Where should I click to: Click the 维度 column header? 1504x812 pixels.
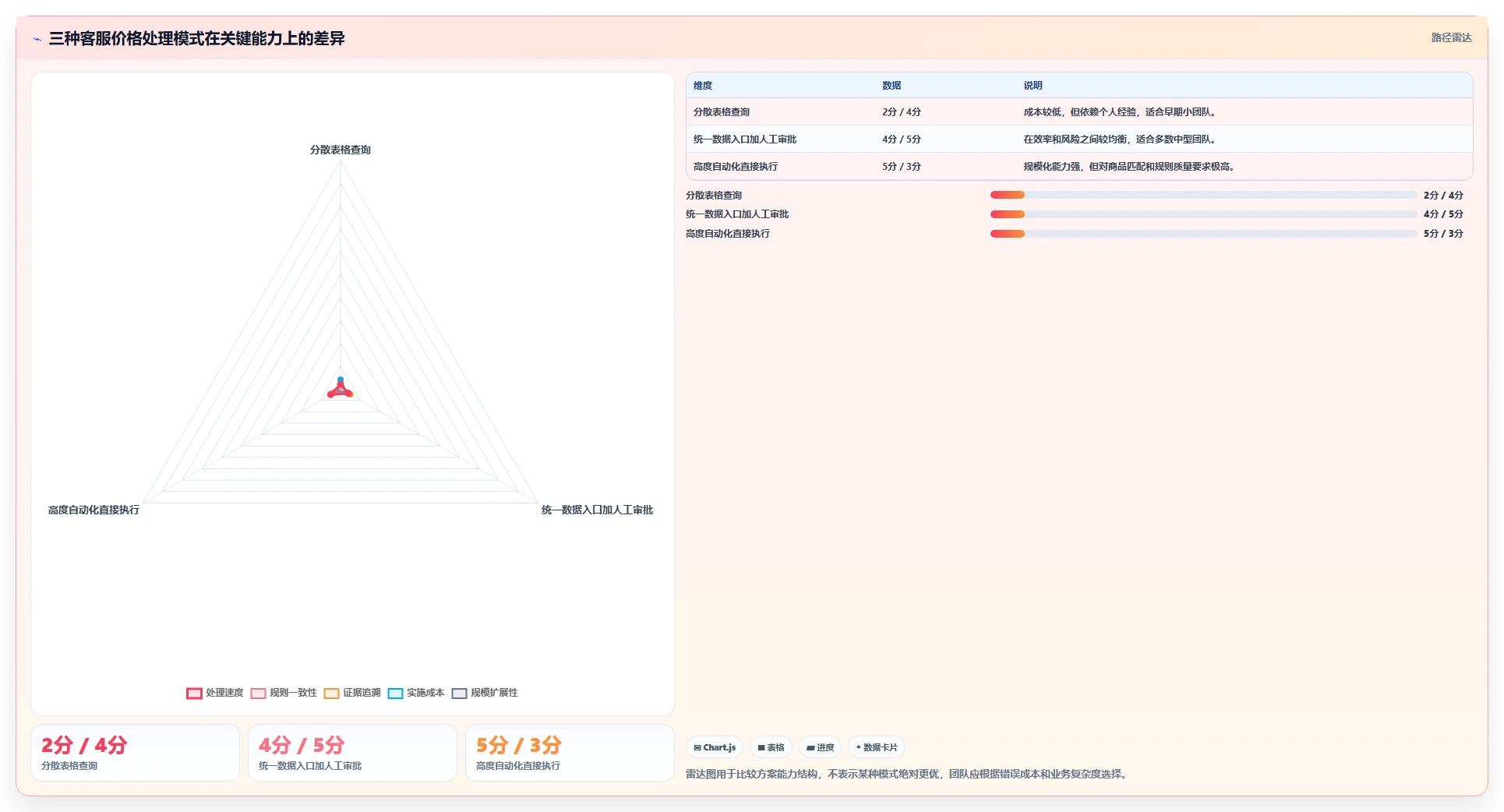pyautogui.click(x=703, y=86)
